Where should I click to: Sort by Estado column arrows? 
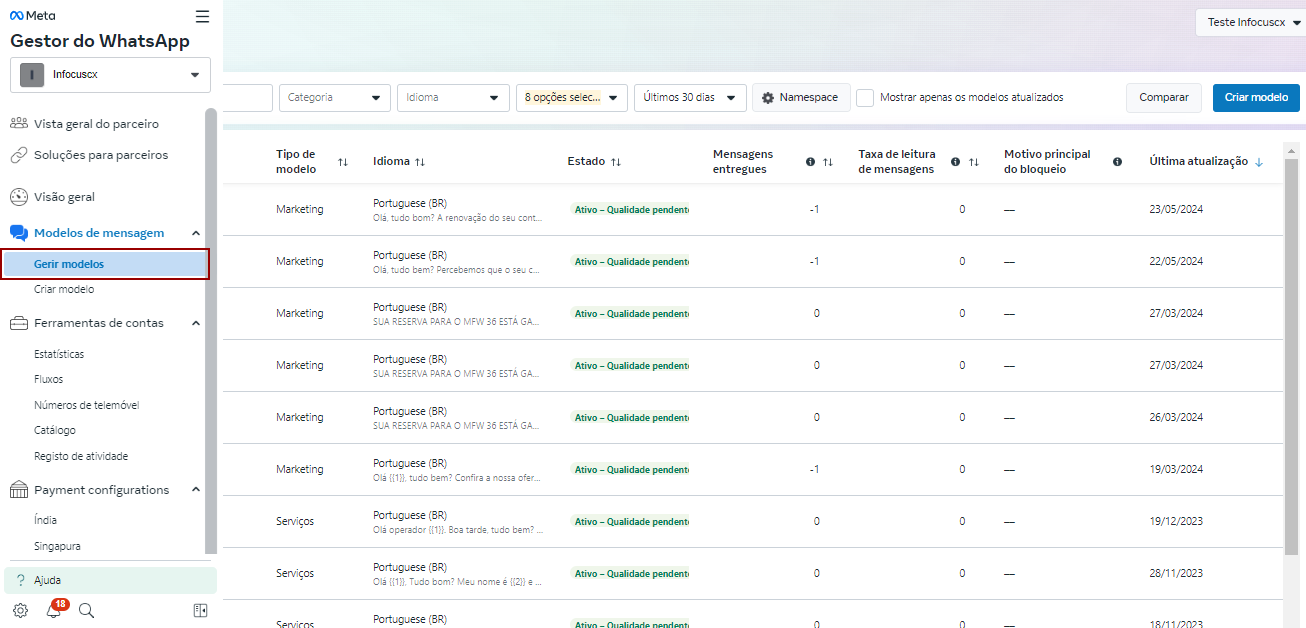point(616,162)
